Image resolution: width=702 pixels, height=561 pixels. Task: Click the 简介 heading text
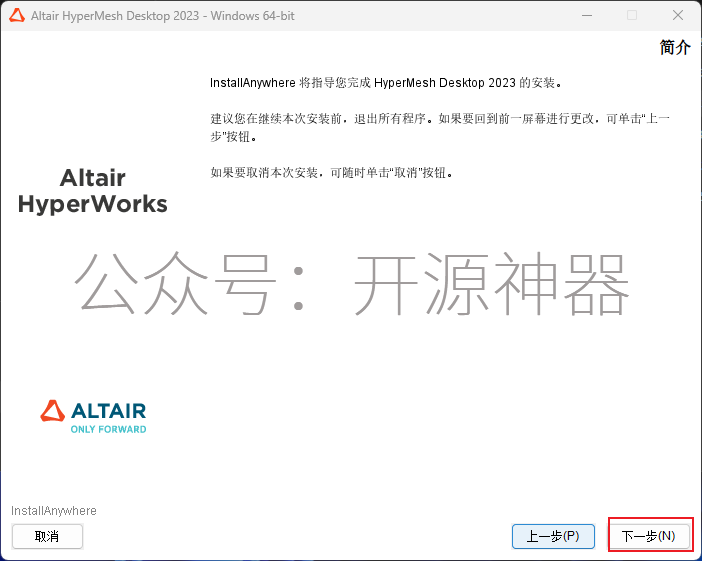coord(675,47)
